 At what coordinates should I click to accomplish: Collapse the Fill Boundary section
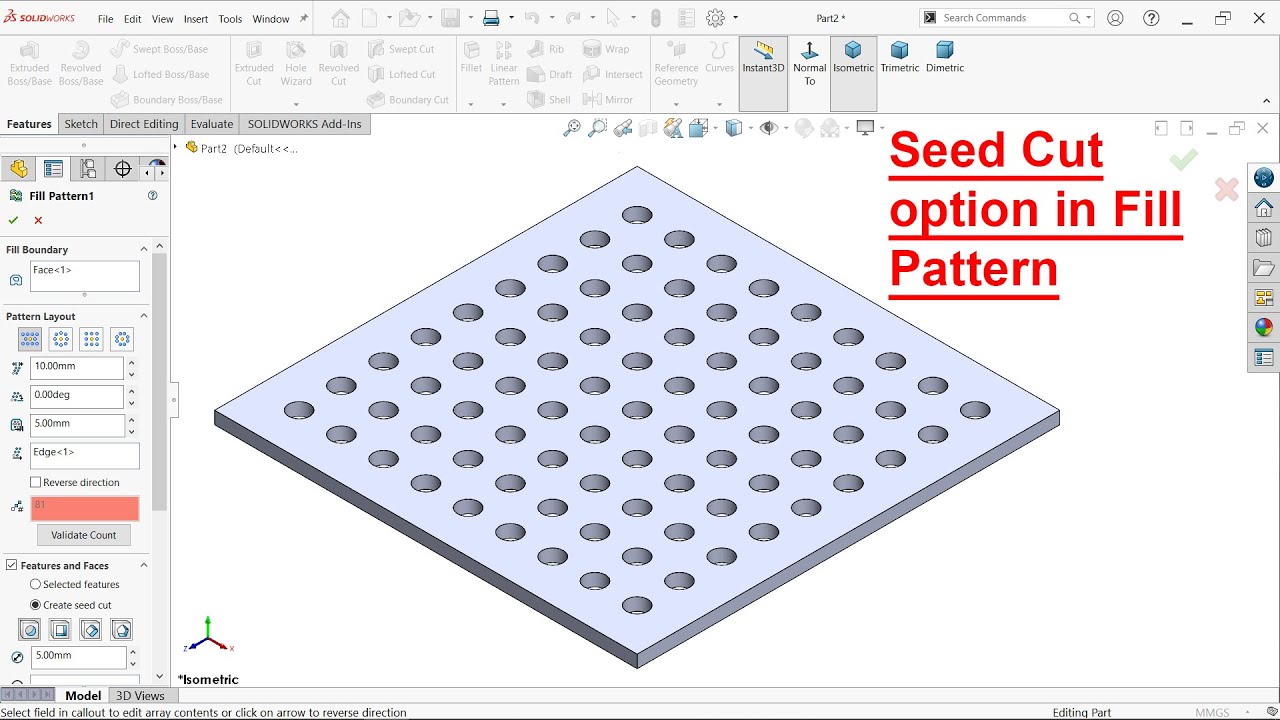[143, 249]
